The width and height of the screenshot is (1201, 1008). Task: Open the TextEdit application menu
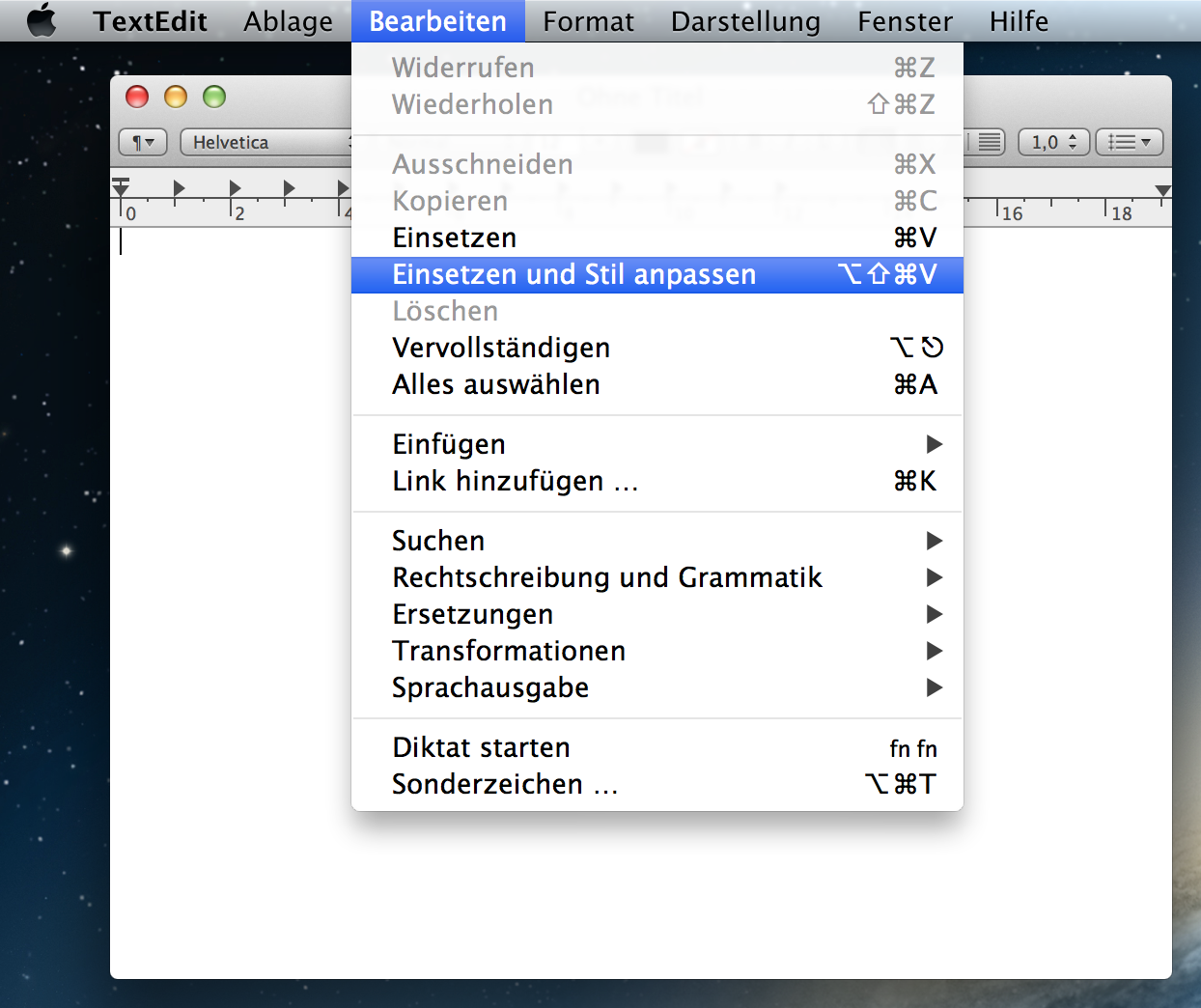150,20
